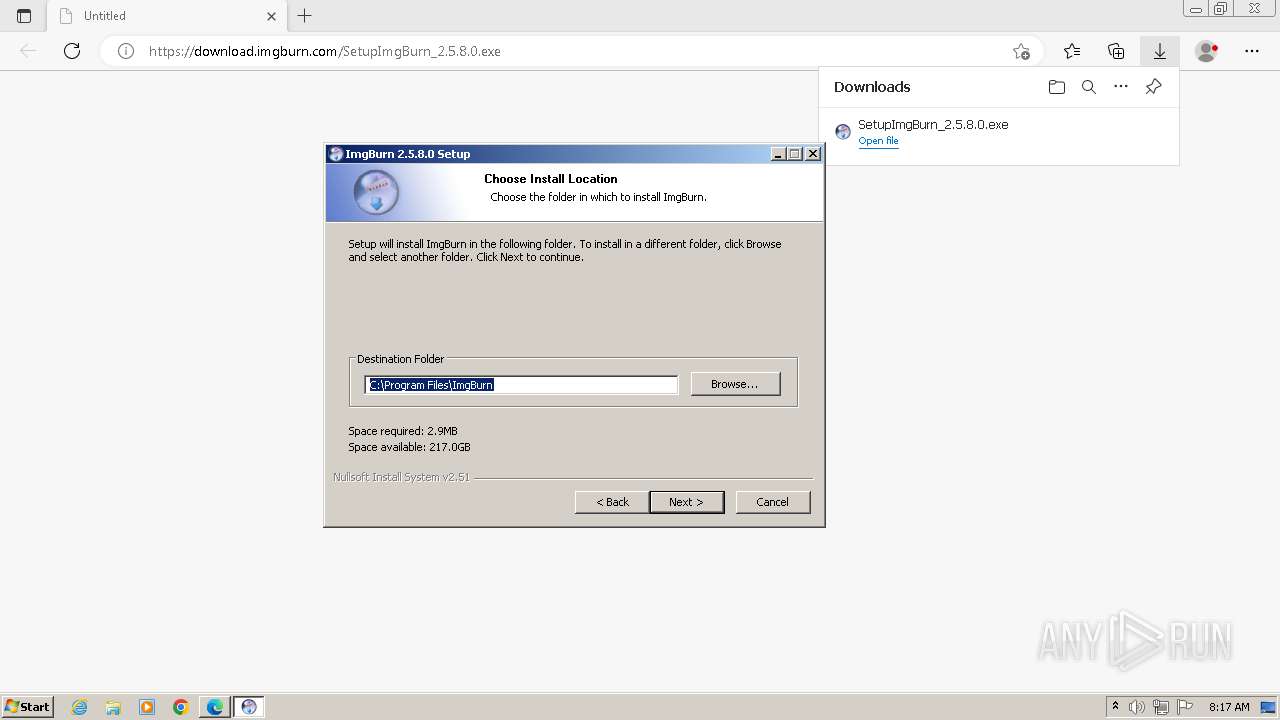The height and width of the screenshot is (720, 1280).
Task: Minimize the ImgBurn Setup window
Action: tap(778, 154)
